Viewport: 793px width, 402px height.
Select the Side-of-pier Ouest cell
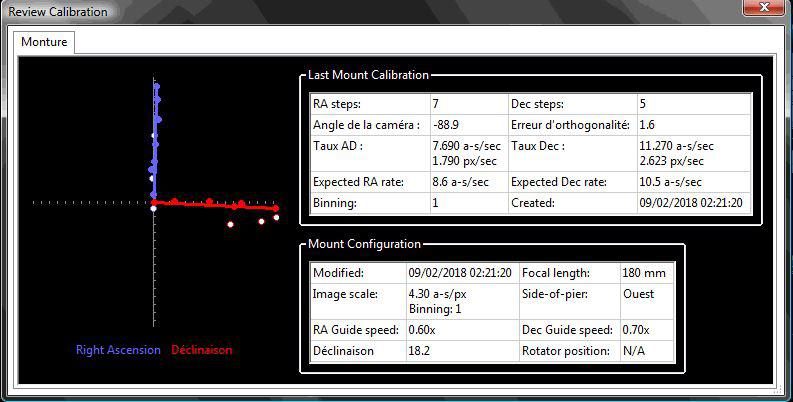pos(647,301)
